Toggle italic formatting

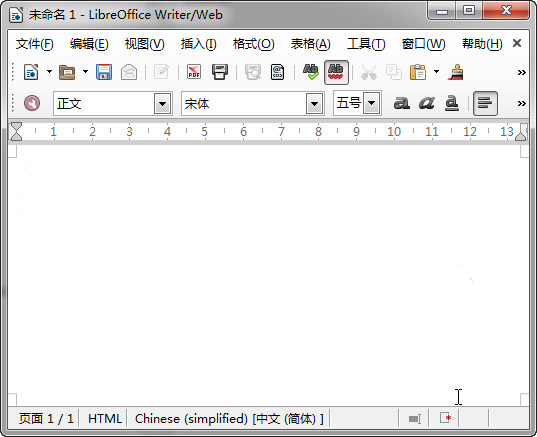(427, 103)
